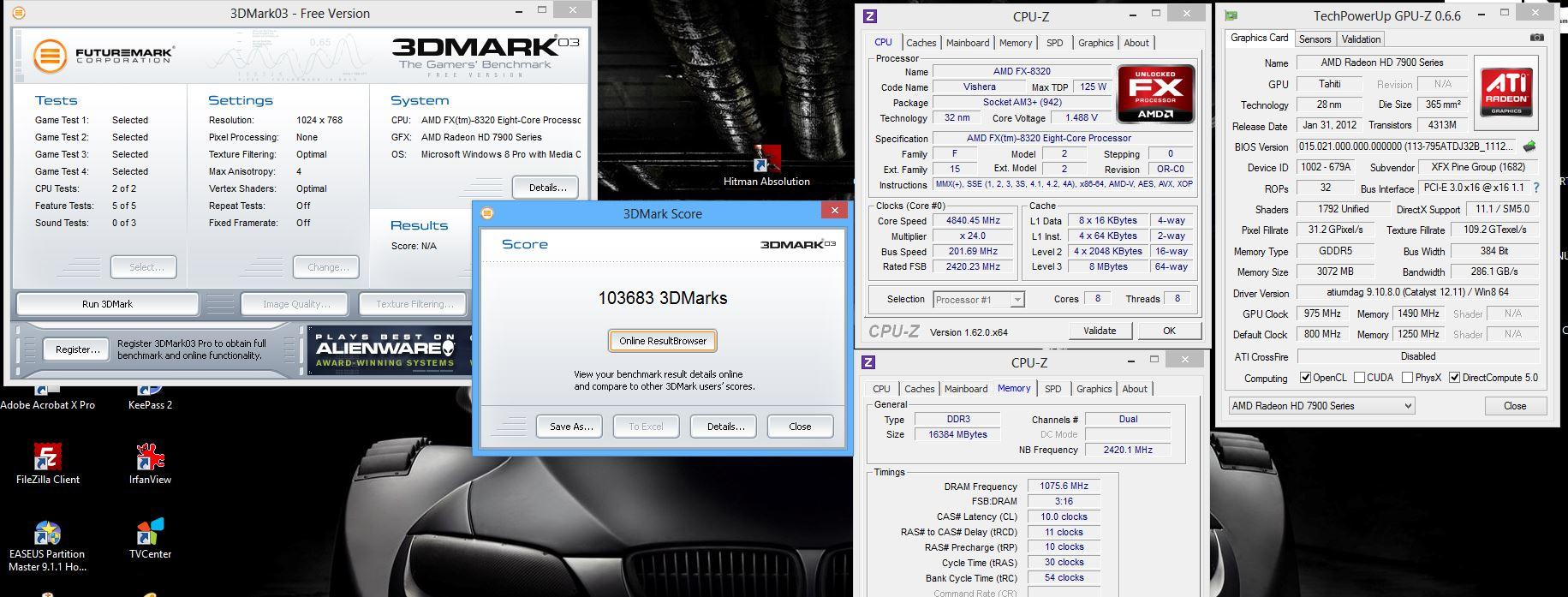Screen dimensions: 1568x597
Task: Click the GPU Clock 975 MHz field
Action: pos(1322,313)
